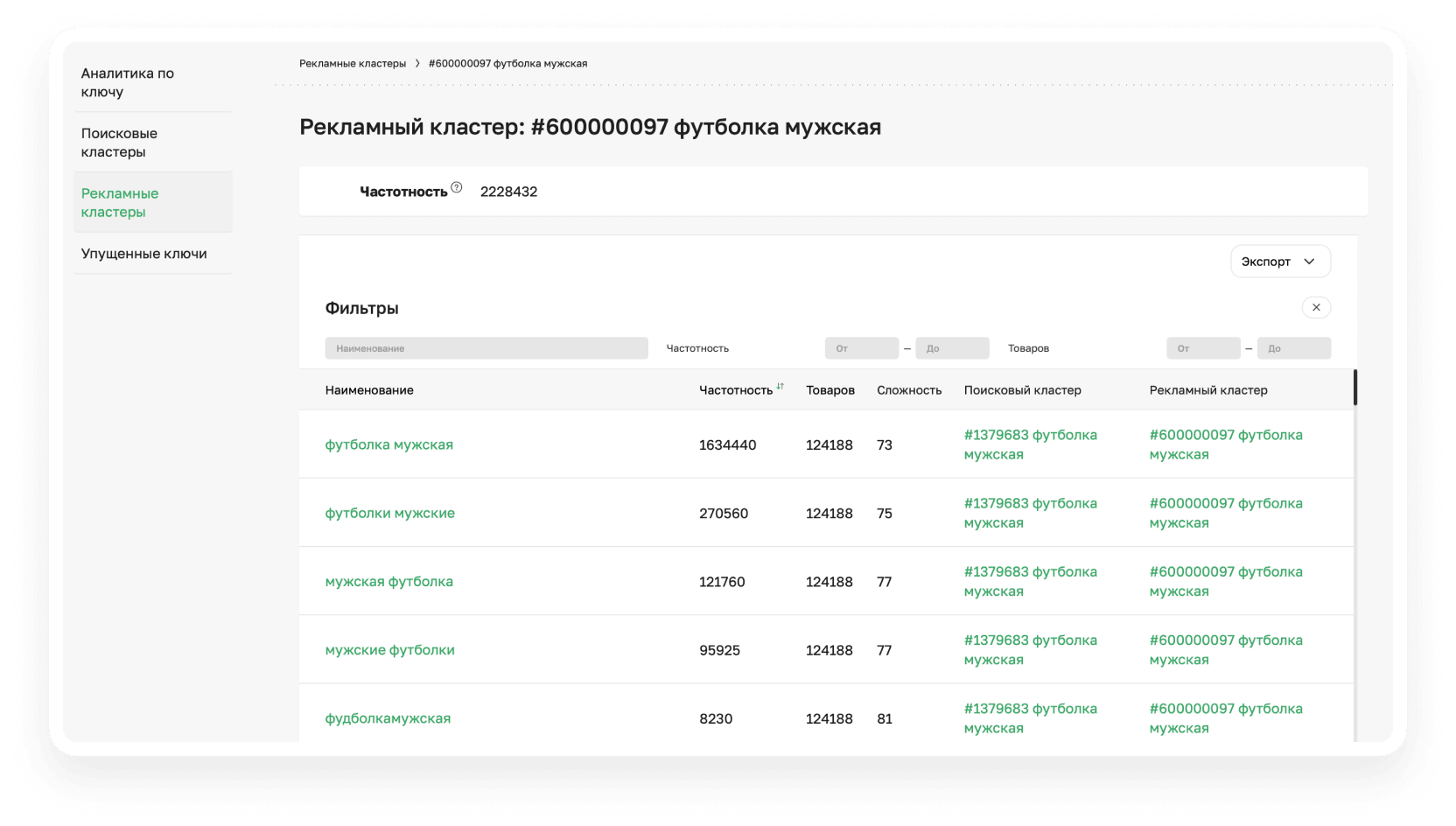
Task: Click the Товаров 'До' input field
Action: pyautogui.click(x=1293, y=348)
